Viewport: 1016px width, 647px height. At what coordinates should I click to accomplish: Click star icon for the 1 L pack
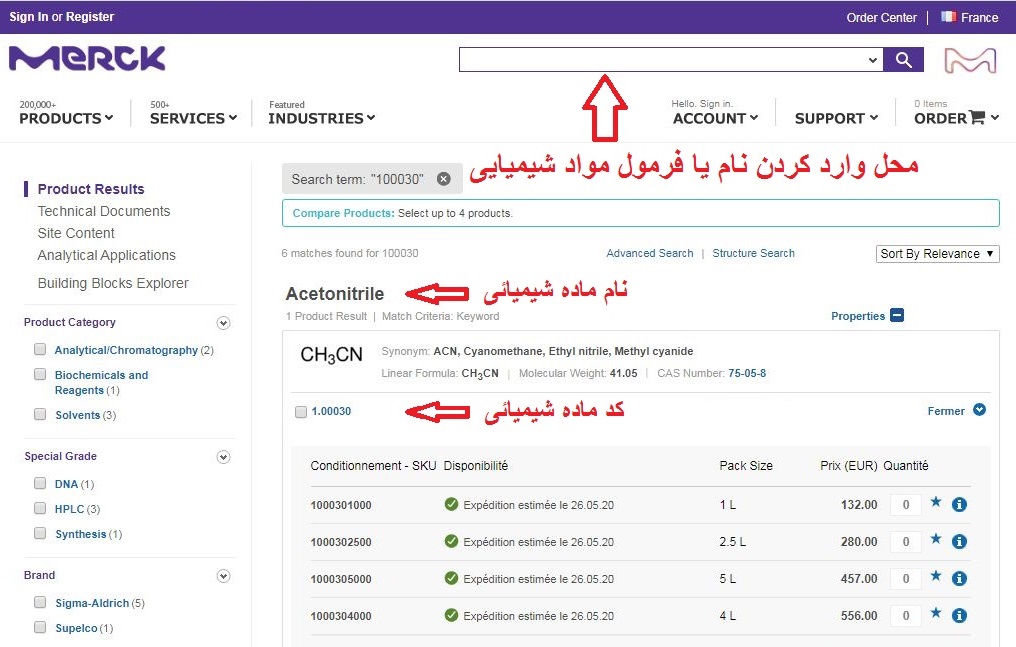point(936,502)
